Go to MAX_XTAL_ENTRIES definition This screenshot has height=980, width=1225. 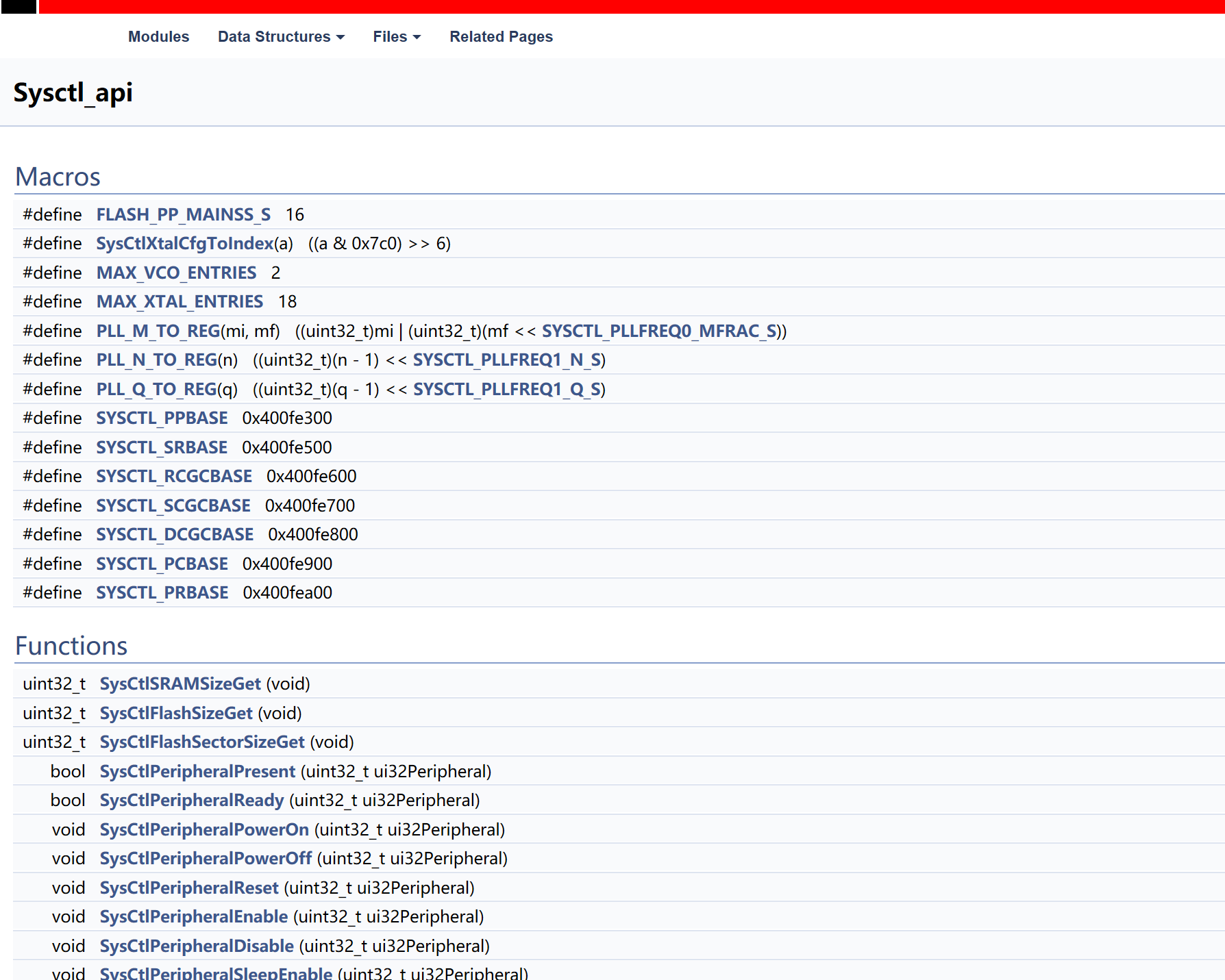(180, 302)
